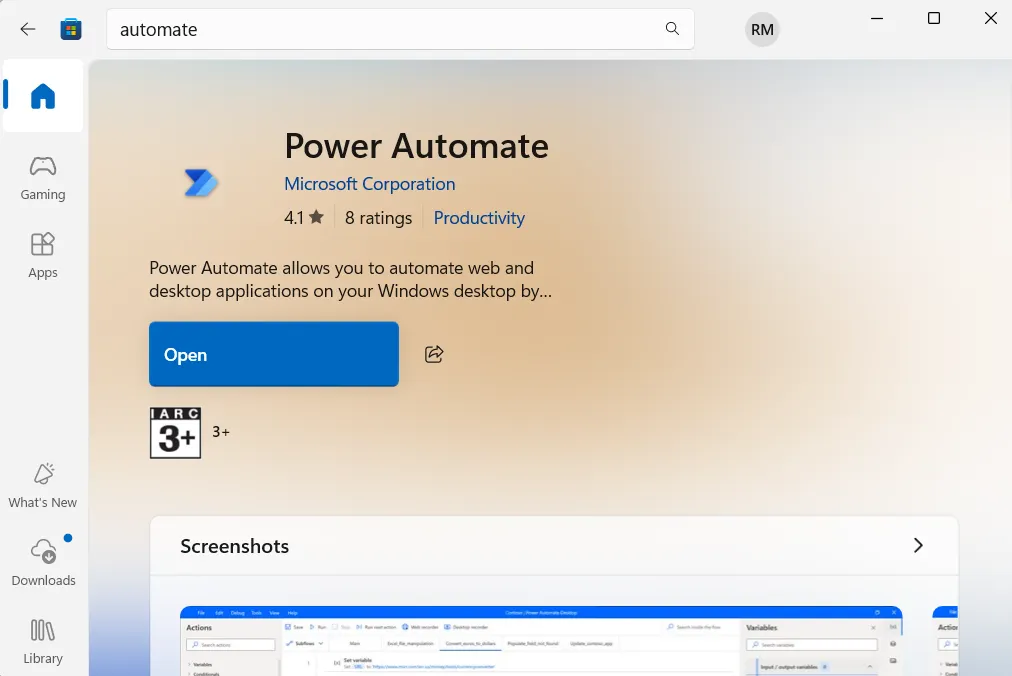Click the share icon next to Open
Image resolution: width=1012 pixels, height=676 pixels.
434,354
